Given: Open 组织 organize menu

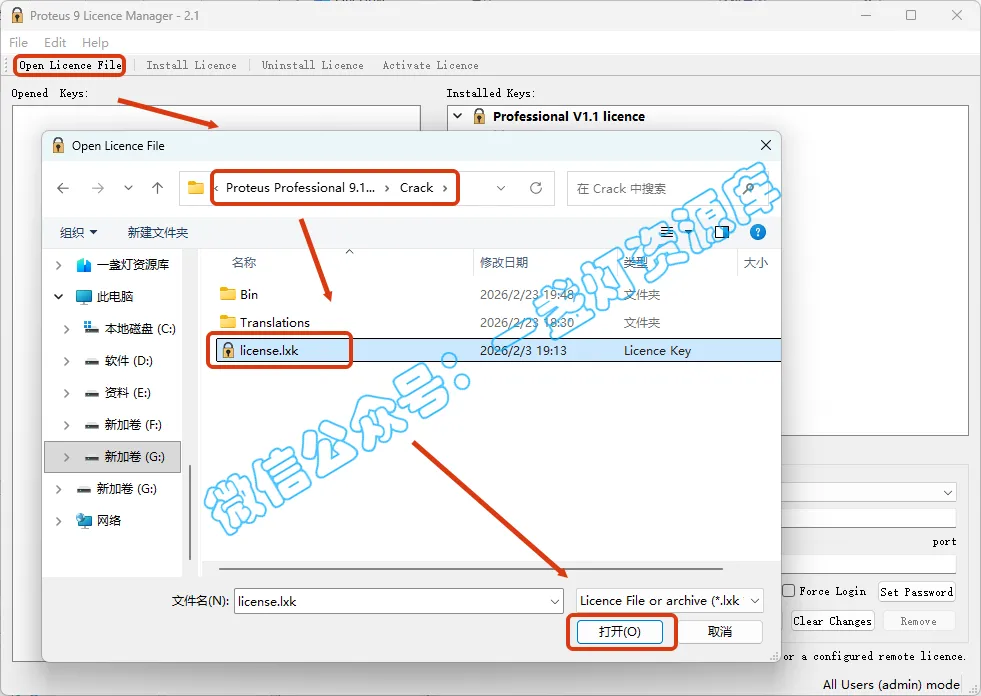Looking at the screenshot, I should (78, 232).
